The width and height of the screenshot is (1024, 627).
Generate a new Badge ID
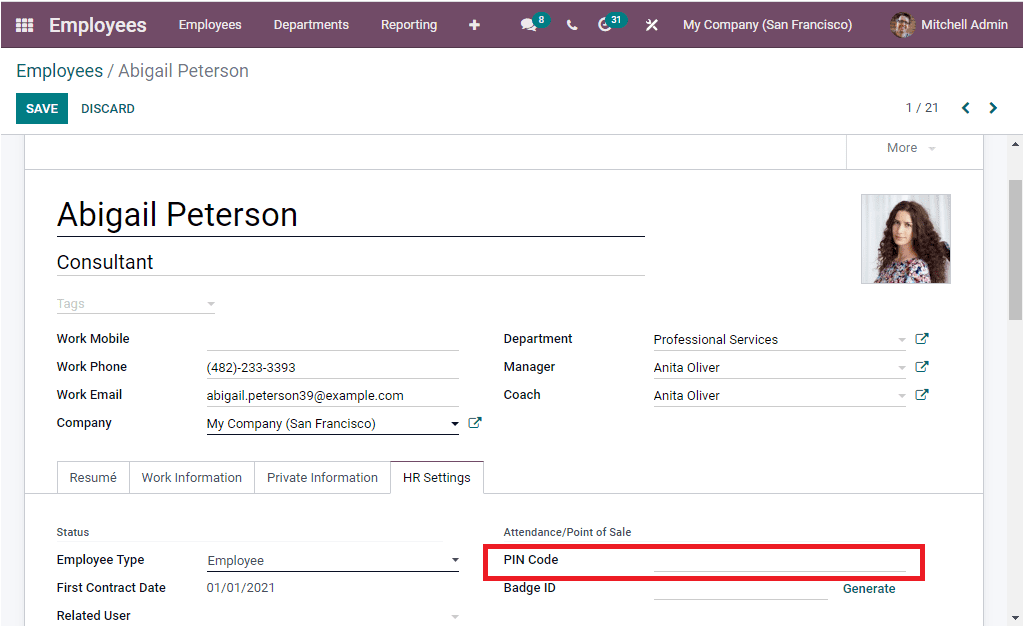pos(868,588)
